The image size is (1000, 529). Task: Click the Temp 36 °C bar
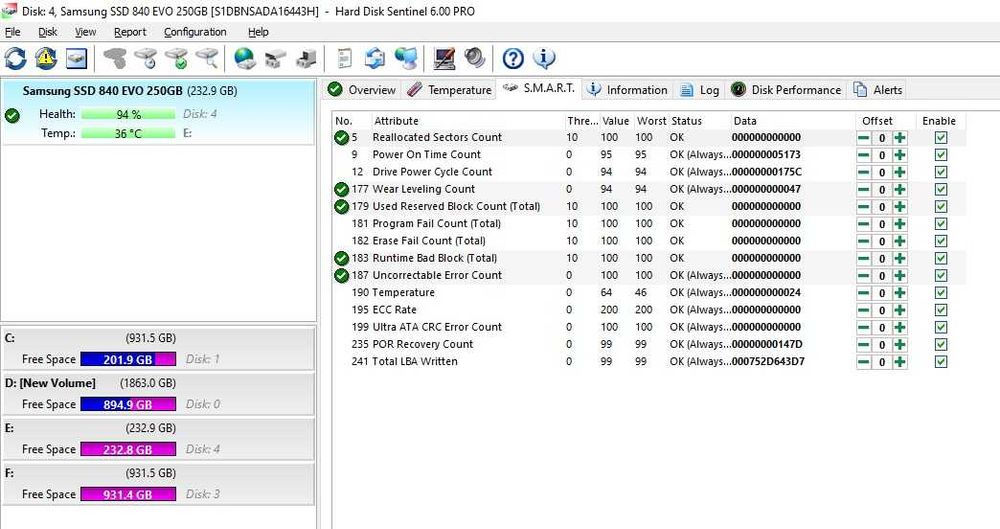[128, 133]
